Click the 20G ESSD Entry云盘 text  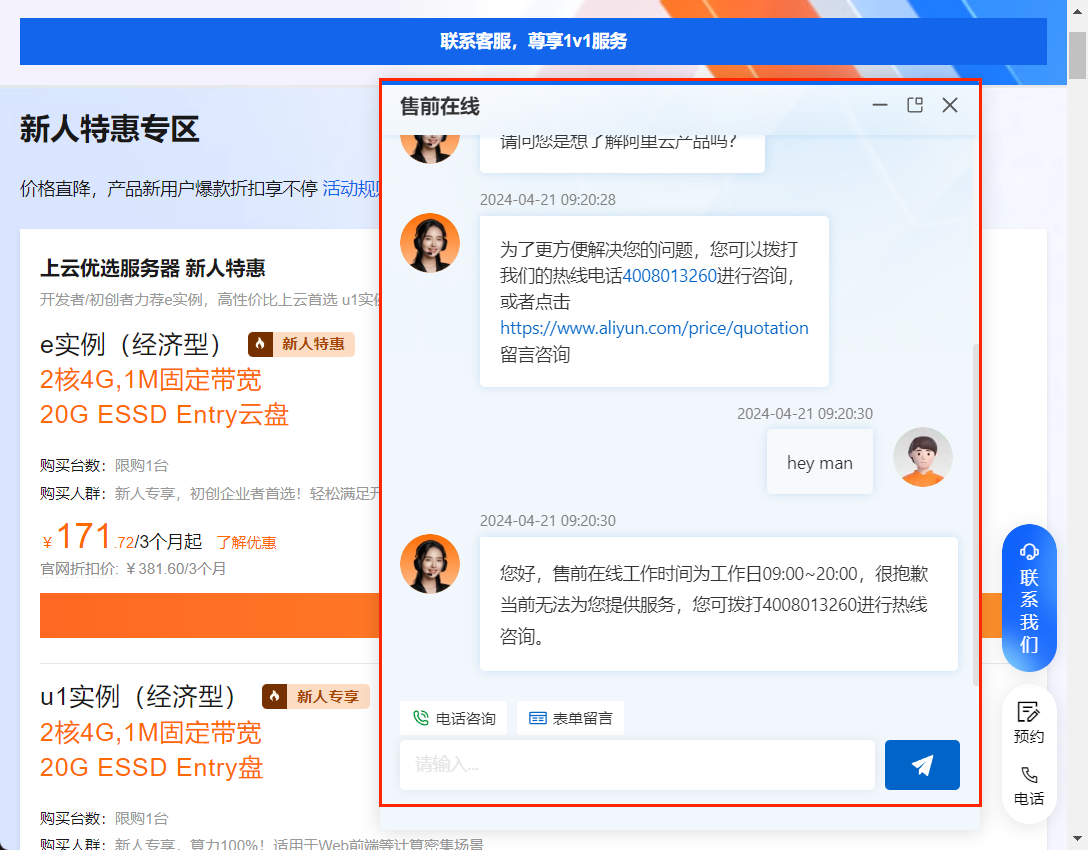coord(164,414)
